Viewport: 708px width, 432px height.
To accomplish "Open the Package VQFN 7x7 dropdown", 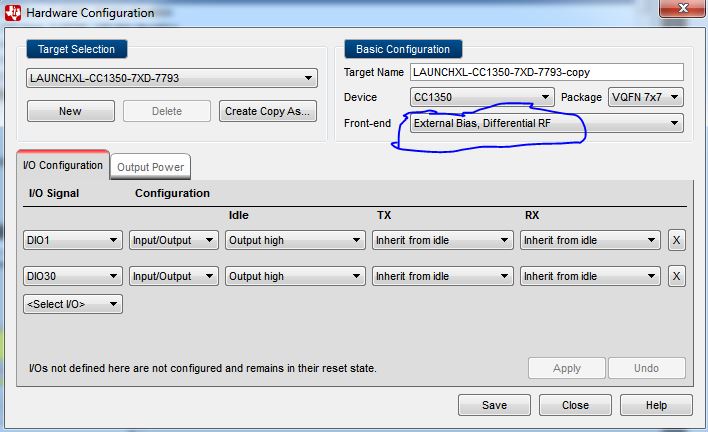I will pyautogui.click(x=646, y=97).
